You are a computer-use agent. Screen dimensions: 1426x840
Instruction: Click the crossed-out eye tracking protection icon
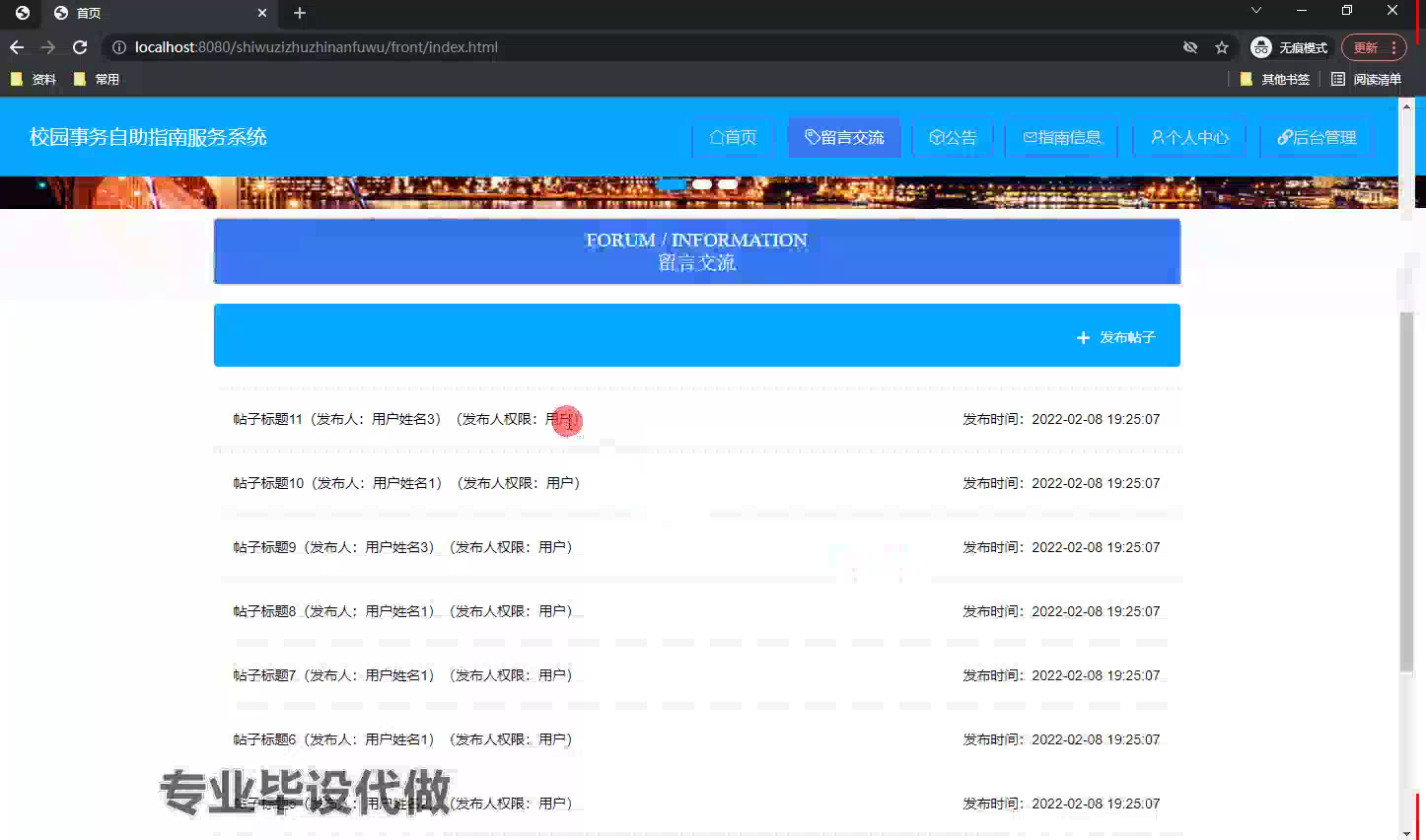[x=1190, y=47]
